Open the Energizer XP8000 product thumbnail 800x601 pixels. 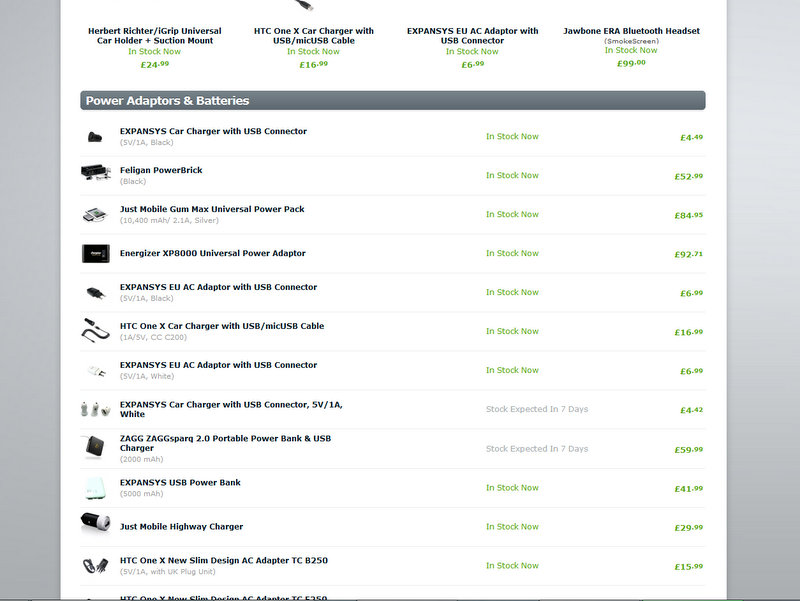point(95,254)
